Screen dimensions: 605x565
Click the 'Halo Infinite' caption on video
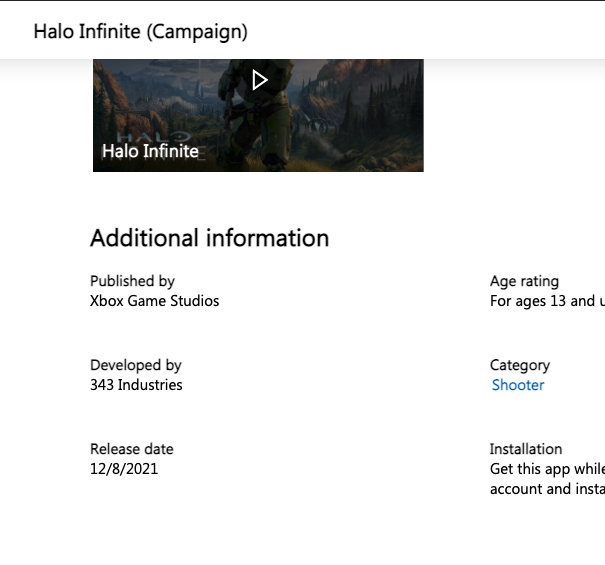150,151
